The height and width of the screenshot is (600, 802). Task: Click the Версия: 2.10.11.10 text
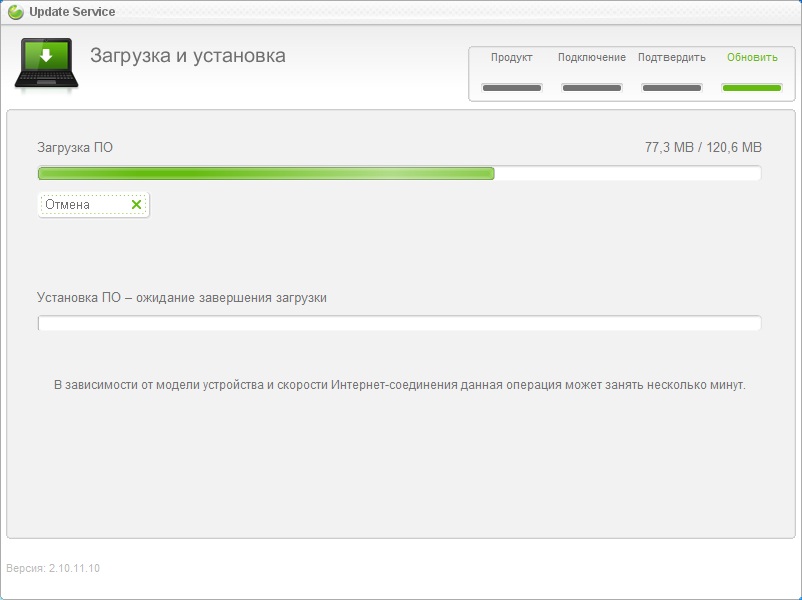click(x=53, y=568)
